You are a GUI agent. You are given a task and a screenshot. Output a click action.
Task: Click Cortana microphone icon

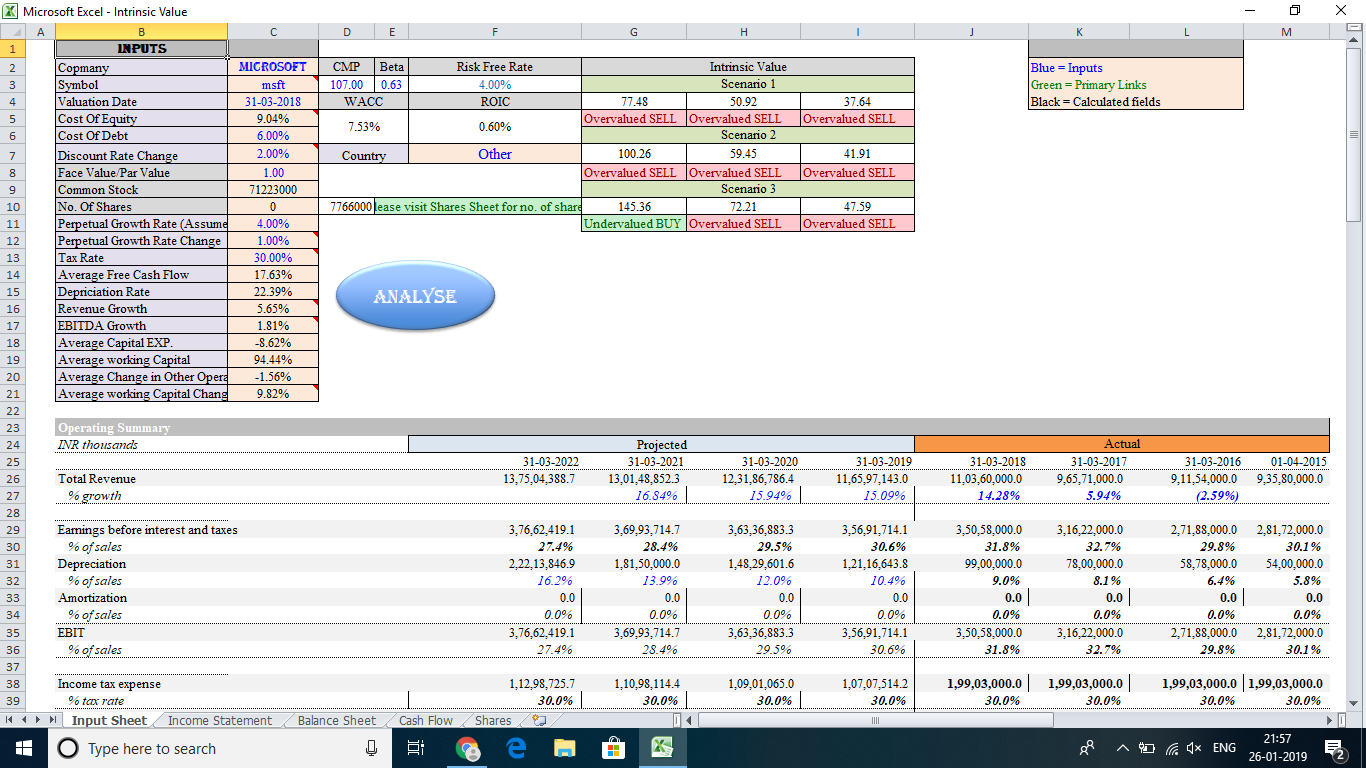[x=371, y=748]
